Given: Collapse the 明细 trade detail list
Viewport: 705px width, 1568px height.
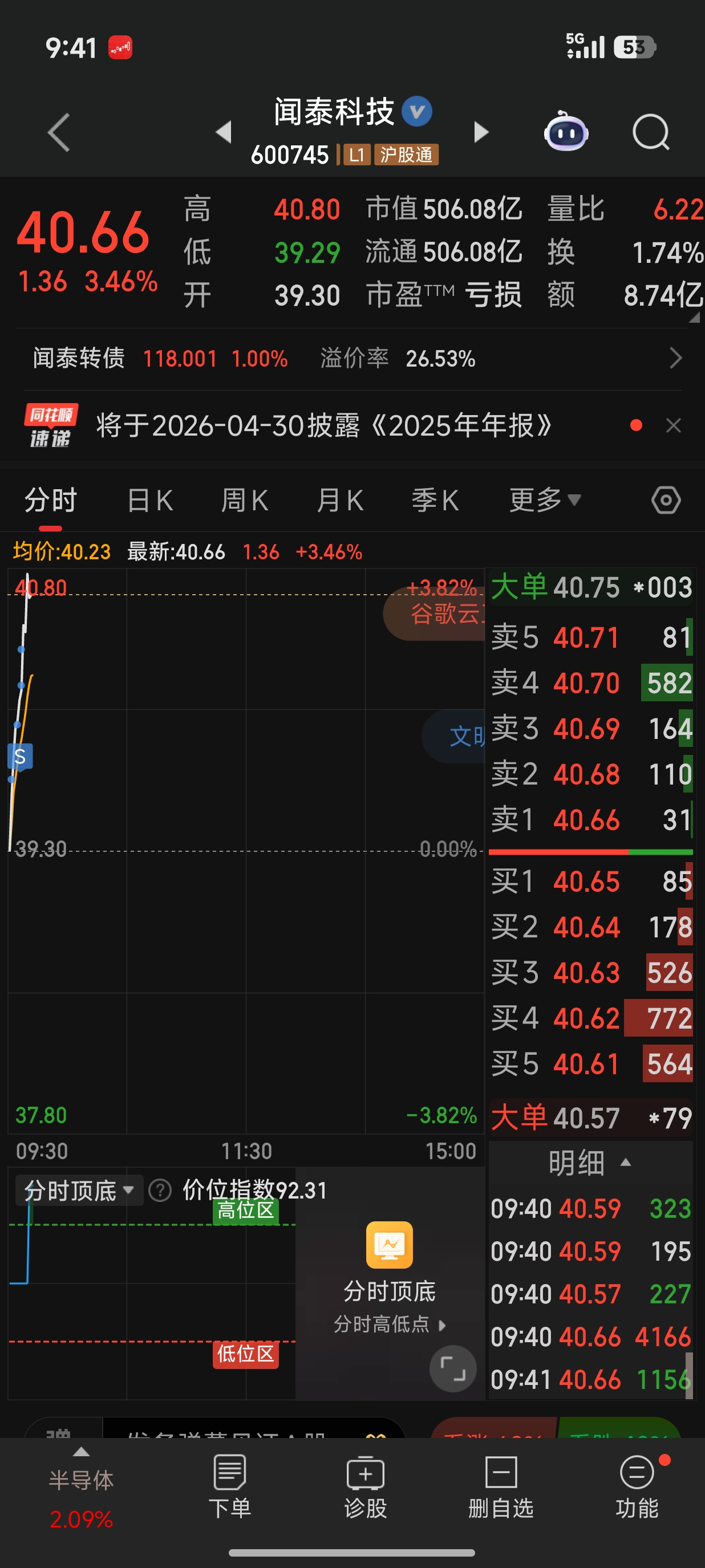Looking at the screenshot, I should coord(590,1163).
